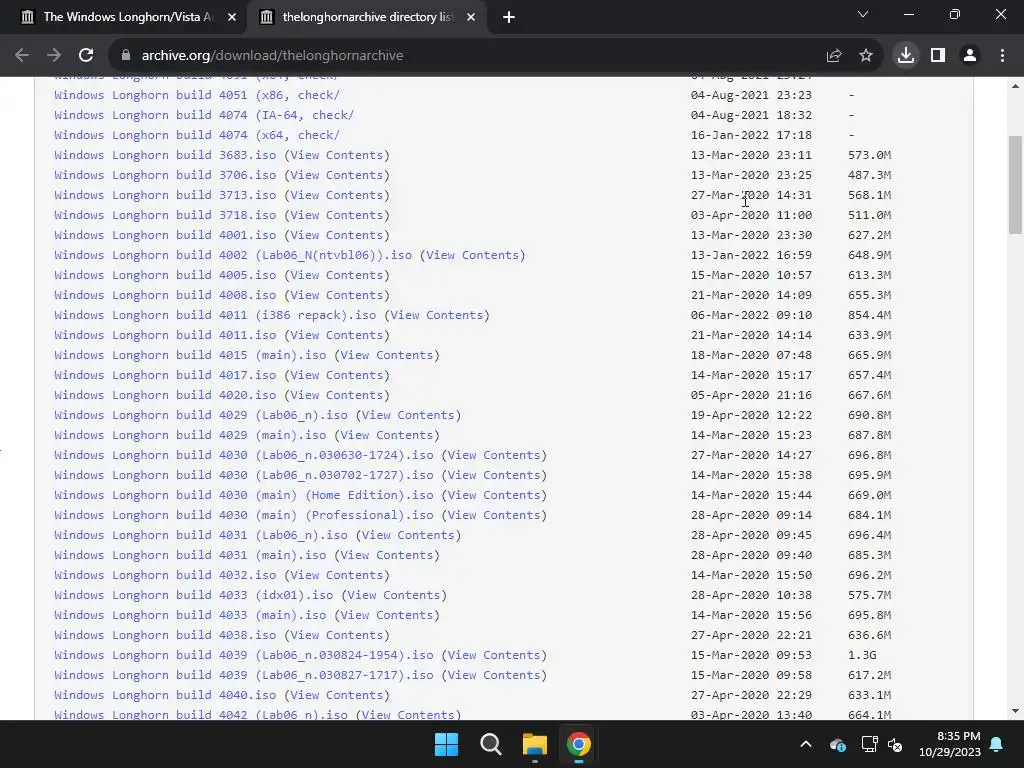The height and width of the screenshot is (768, 1024).
Task: Open the tab search dropdown arrow
Action: point(863,14)
